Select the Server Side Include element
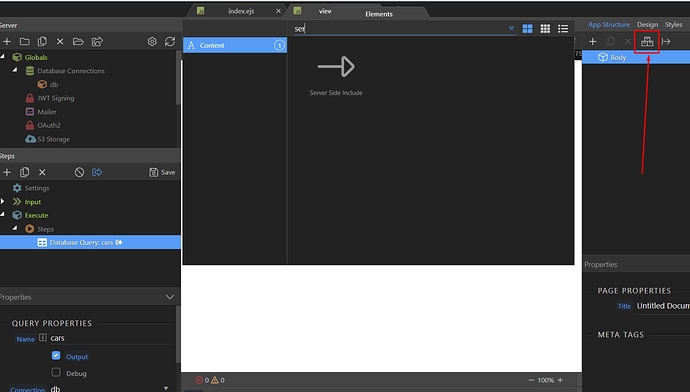690x392 pixels. [336, 76]
